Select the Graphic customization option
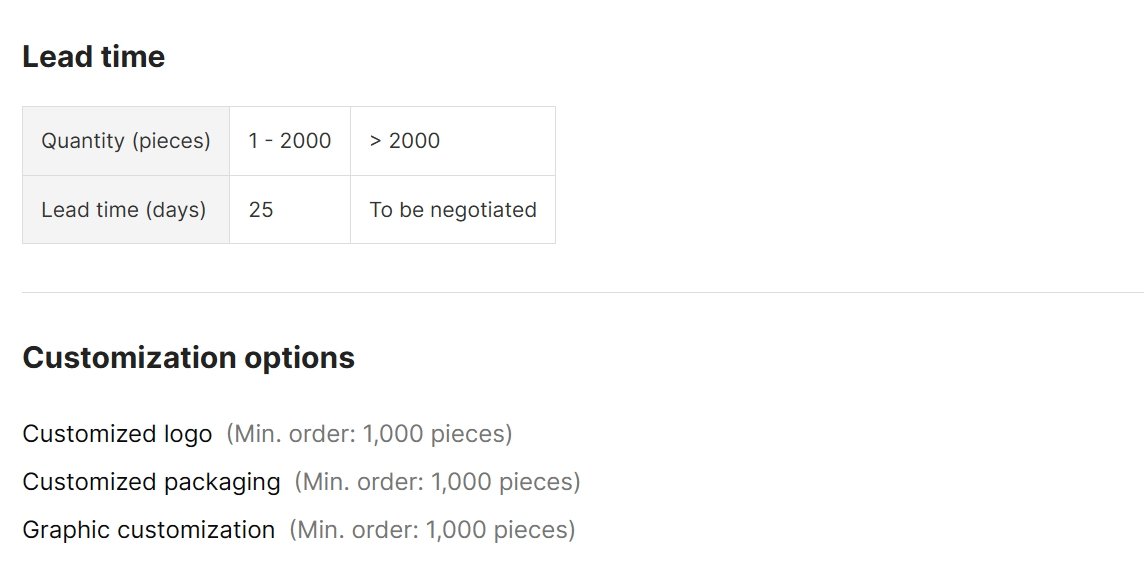This screenshot has height=561, width=1144. [x=149, y=530]
